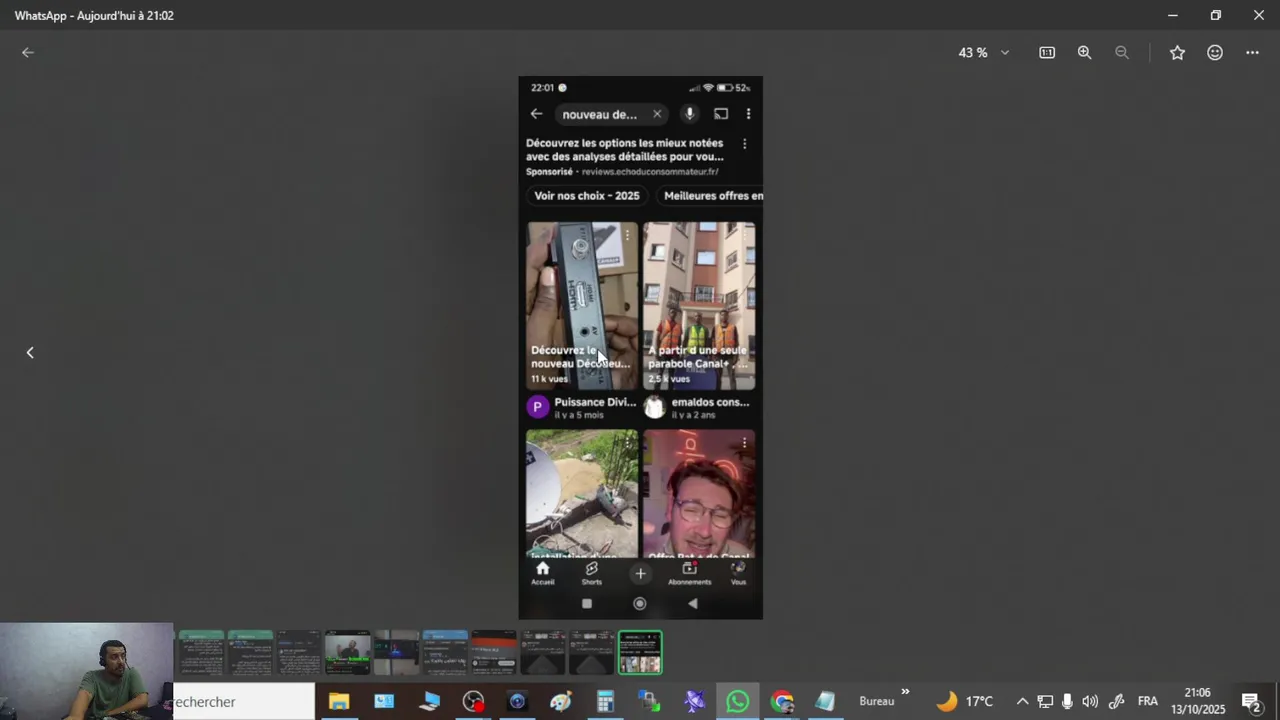Switch to the Shorts tab
Image resolution: width=1280 pixels, height=720 pixels.
(x=591, y=573)
